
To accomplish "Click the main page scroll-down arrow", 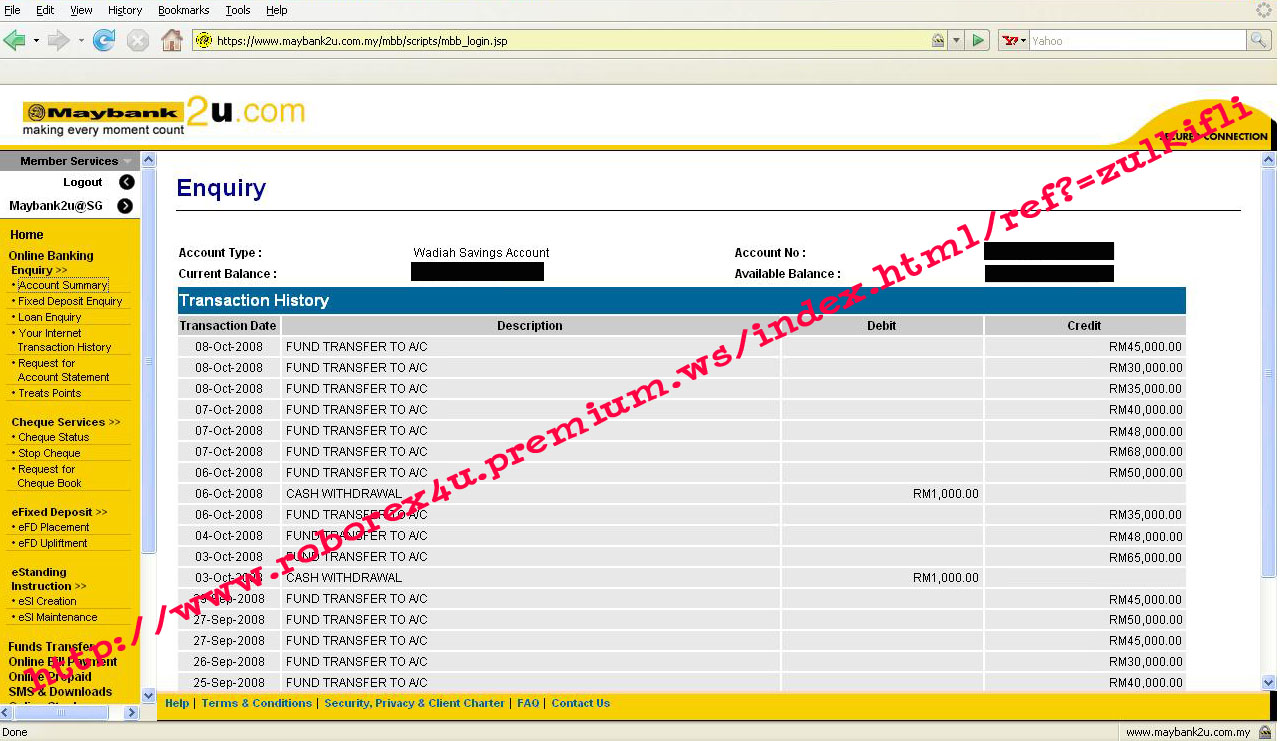I will (x=1269, y=681).
